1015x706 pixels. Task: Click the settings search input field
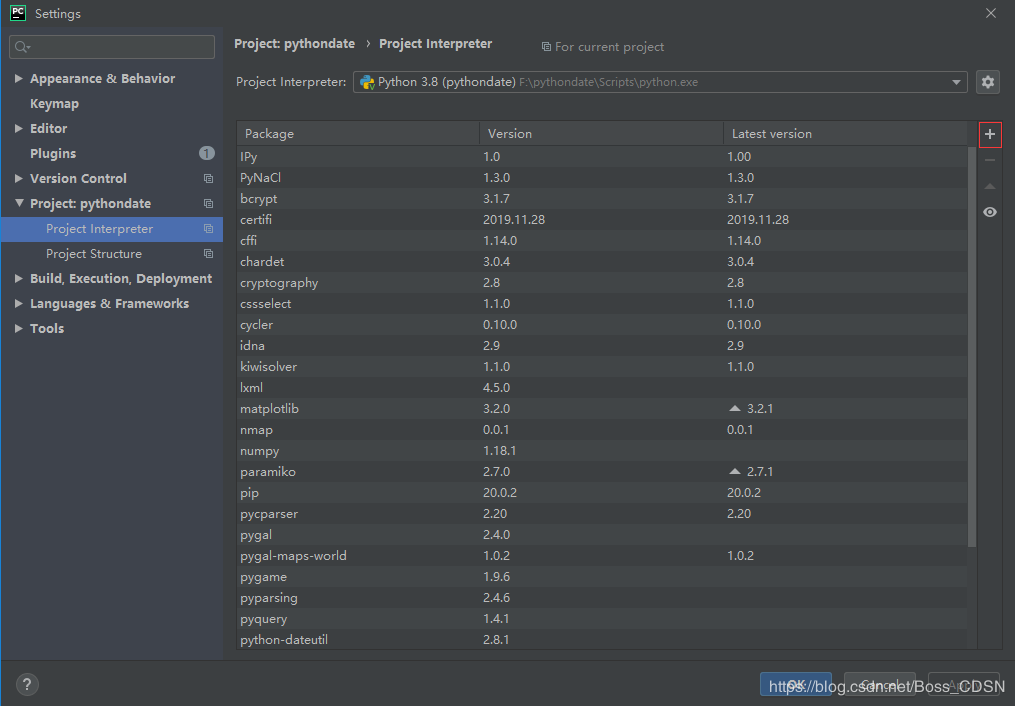click(x=112, y=47)
